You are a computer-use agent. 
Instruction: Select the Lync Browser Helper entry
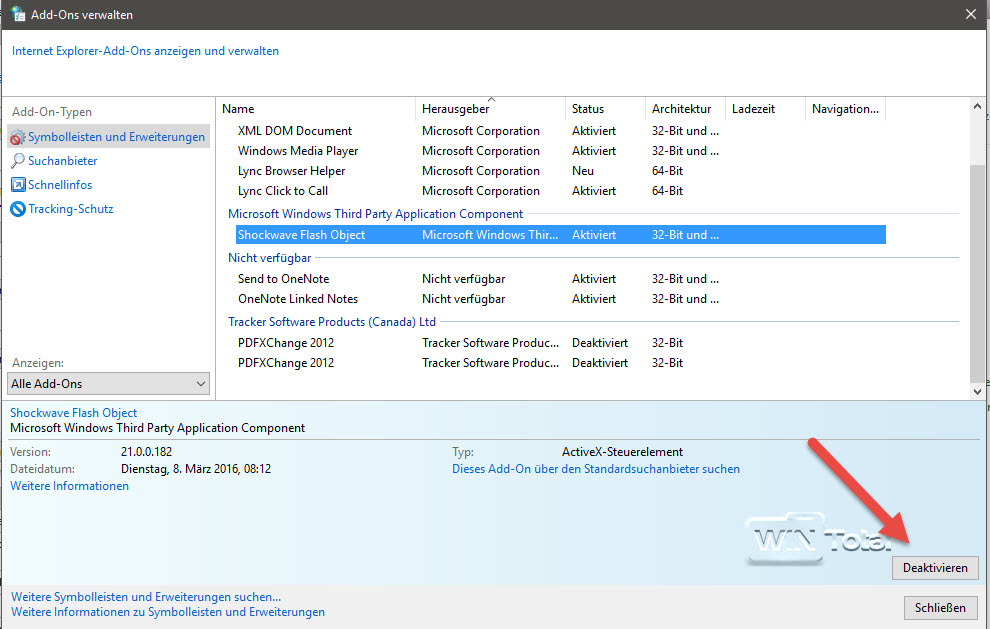(x=291, y=171)
